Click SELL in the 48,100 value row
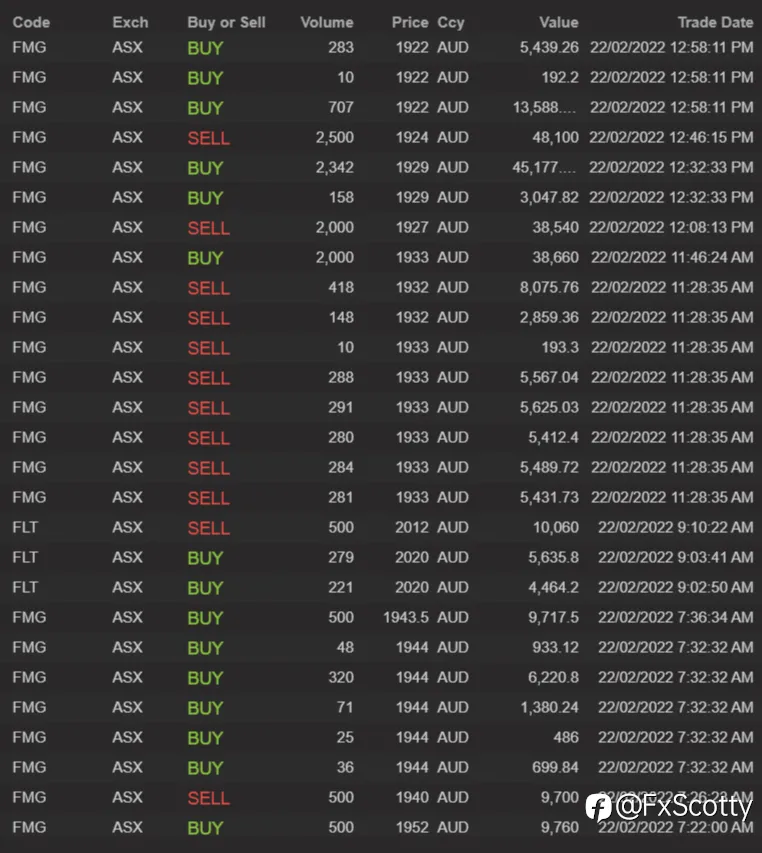Image resolution: width=762 pixels, height=853 pixels. [209, 138]
